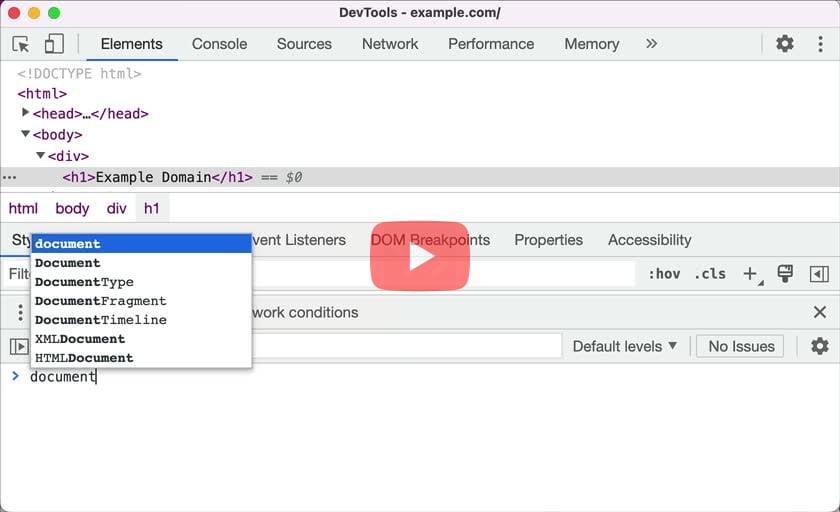Image resolution: width=840 pixels, height=512 pixels.
Task: Open the ellipsis actions for selected node
Action: coord(10,177)
